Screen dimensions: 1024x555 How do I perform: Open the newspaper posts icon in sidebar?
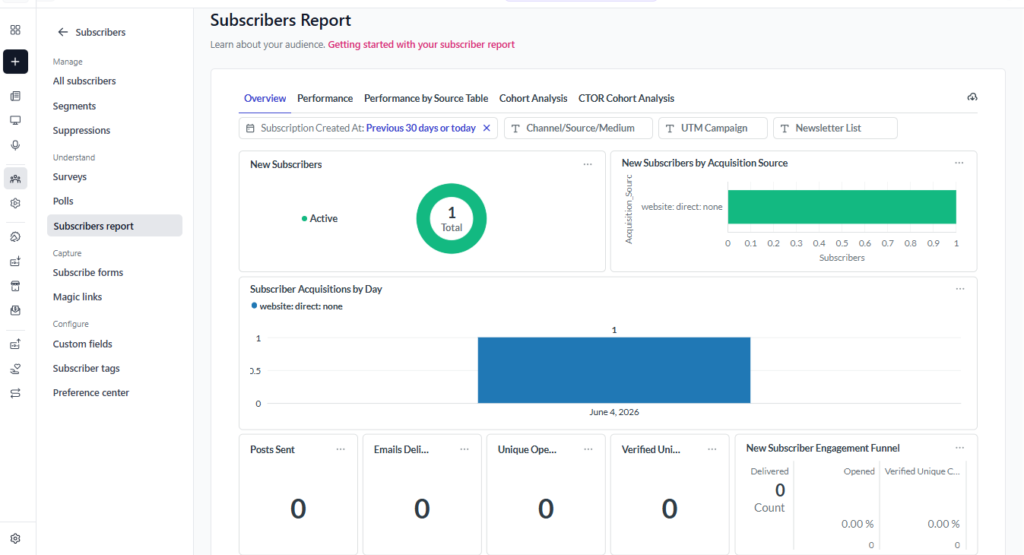tap(15, 96)
